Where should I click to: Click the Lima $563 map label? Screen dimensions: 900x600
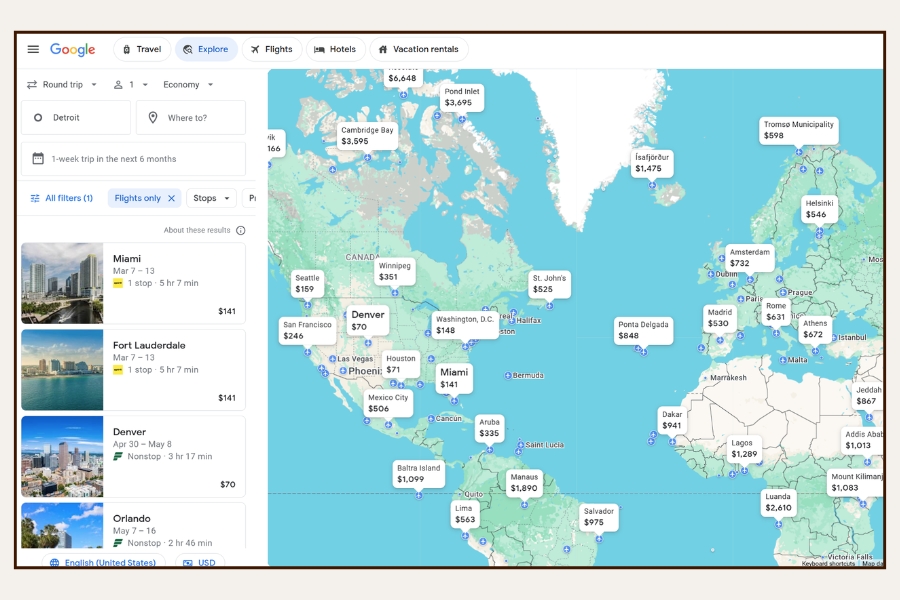(464, 514)
